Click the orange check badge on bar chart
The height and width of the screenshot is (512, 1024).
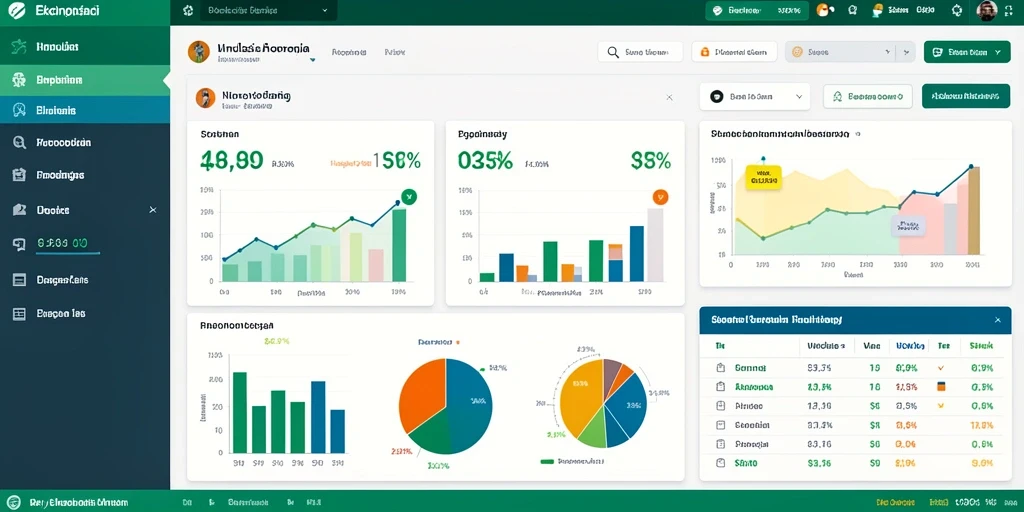click(x=660, y=197)
